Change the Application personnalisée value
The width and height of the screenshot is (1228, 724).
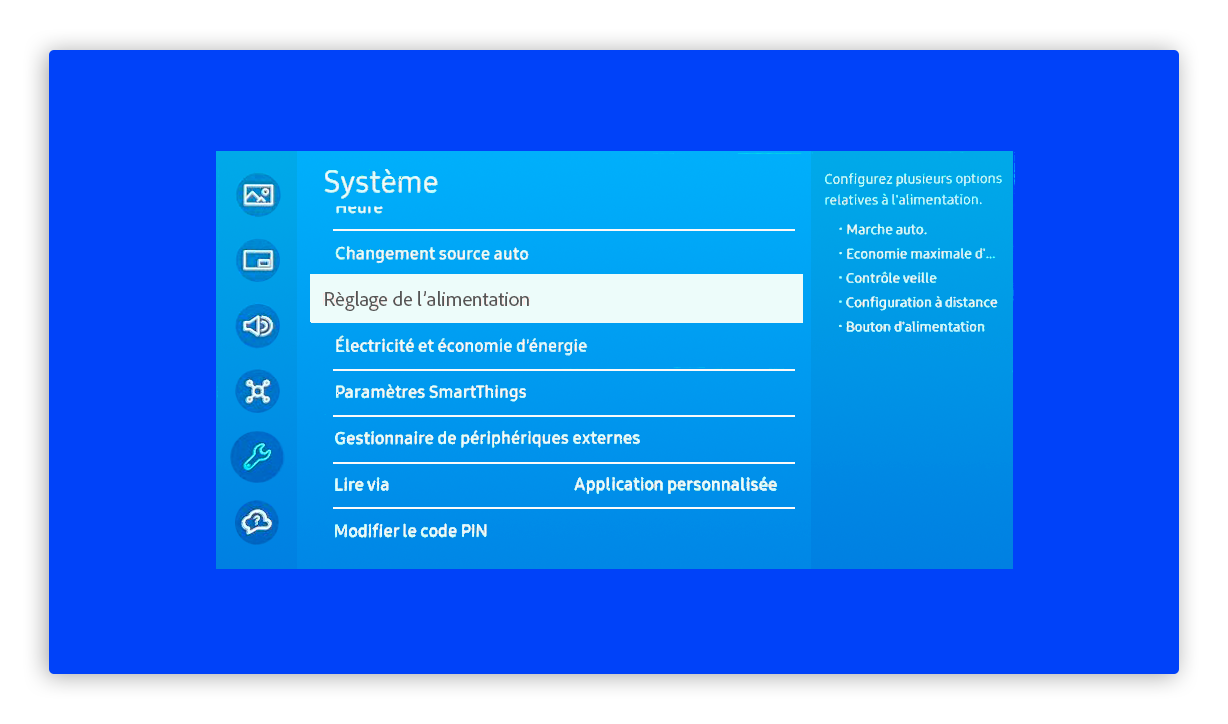click(x=675, y=485)
